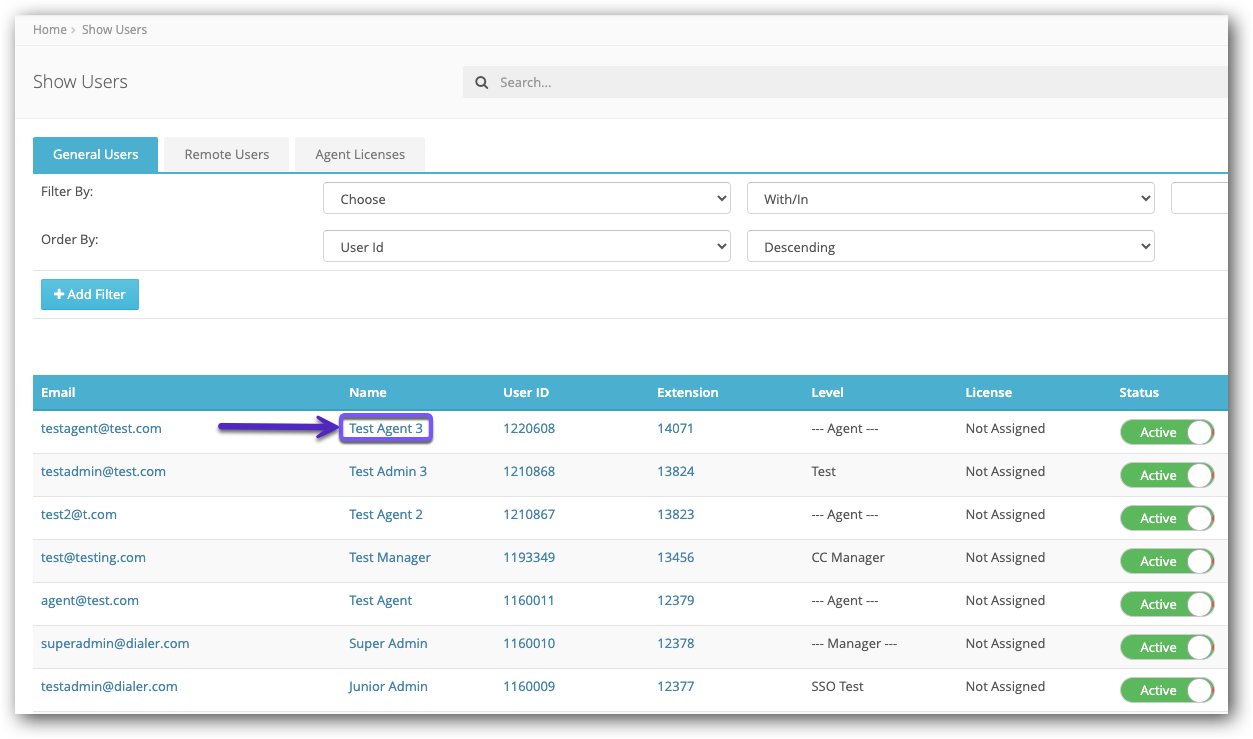This screenshot has height=739, width=1253.
Task: Expand the Filter By Choose dropdown
Action: coord(526,199)
